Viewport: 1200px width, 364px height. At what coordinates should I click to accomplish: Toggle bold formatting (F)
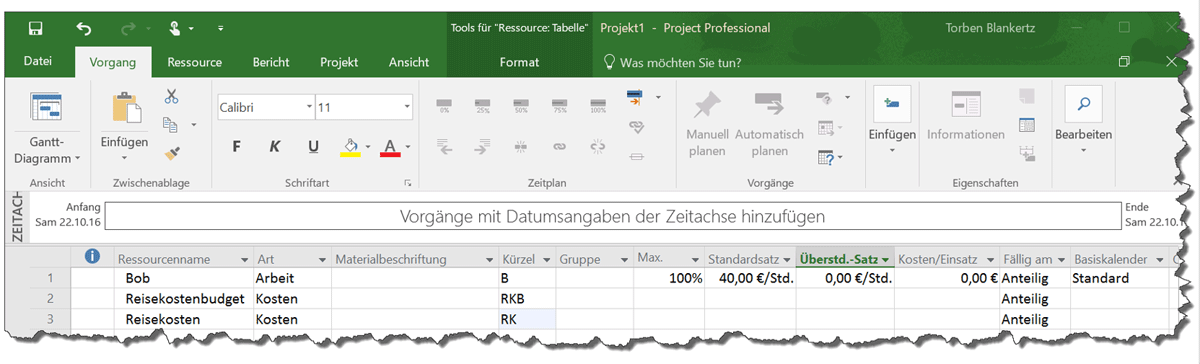[x=237, y=147]
